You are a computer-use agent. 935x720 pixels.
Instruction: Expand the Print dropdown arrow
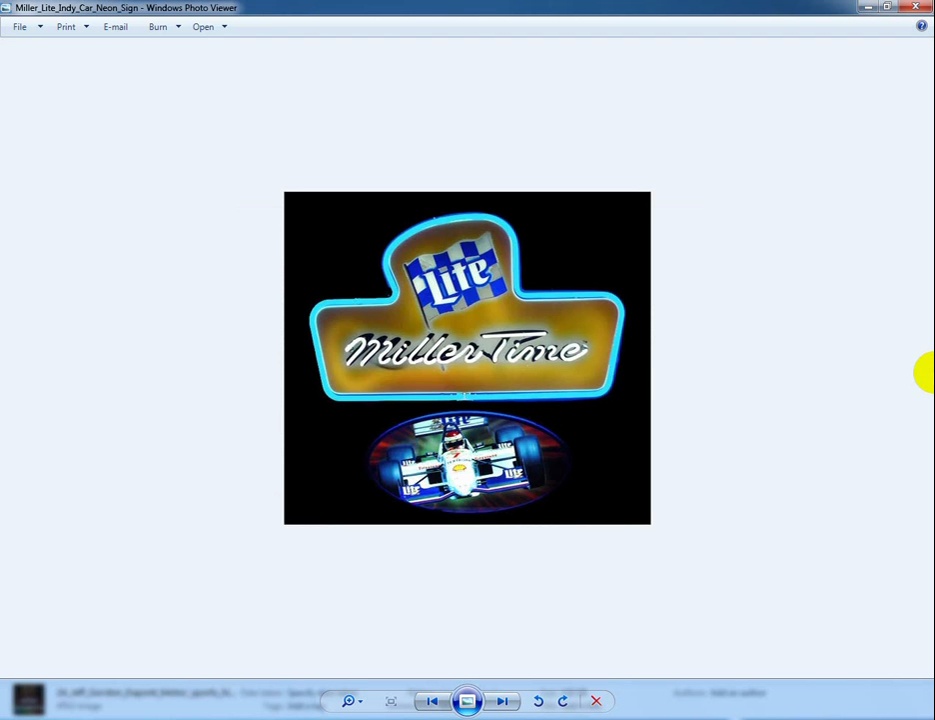click(86, 27)
